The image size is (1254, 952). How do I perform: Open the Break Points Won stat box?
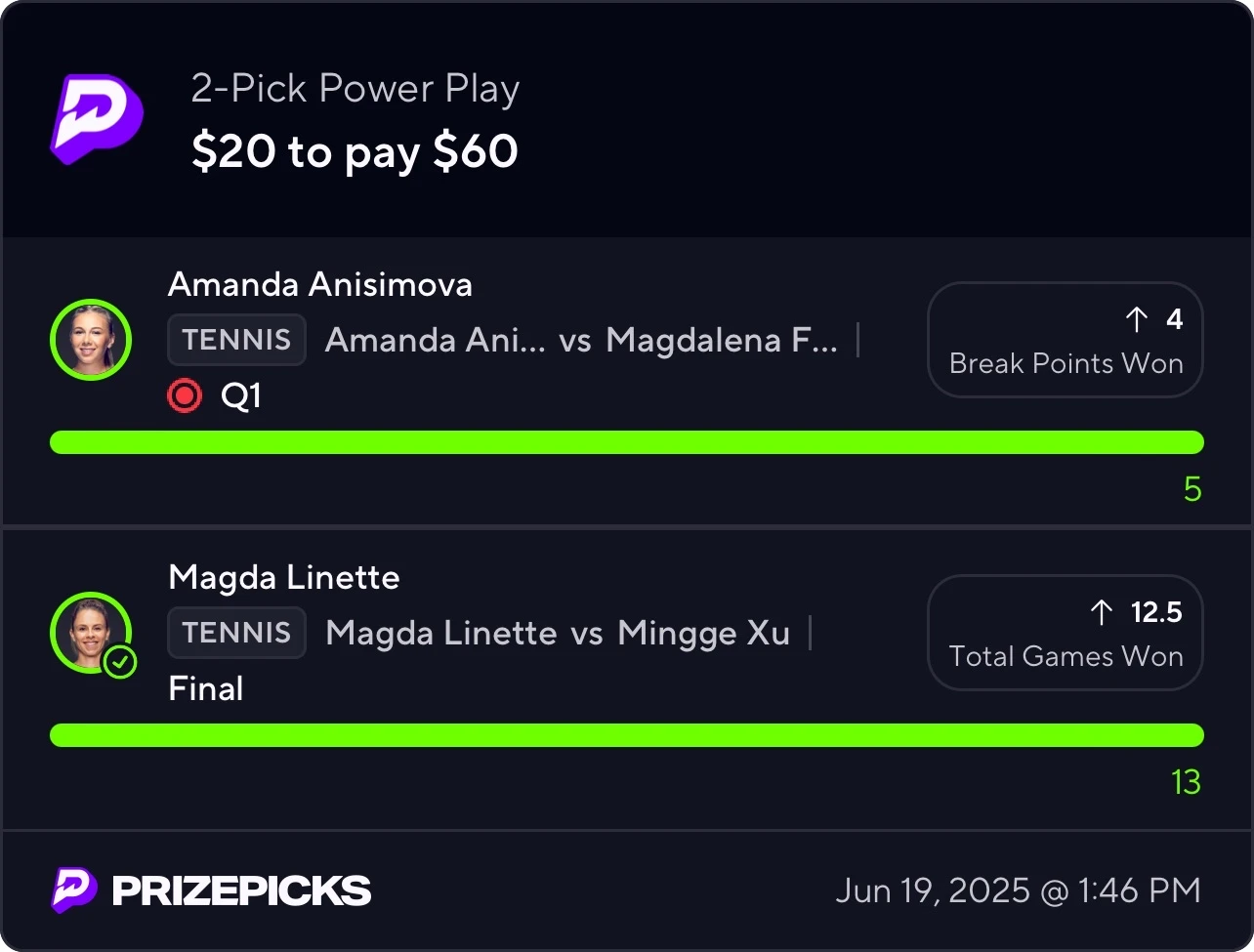click(x=1066, y=340)
